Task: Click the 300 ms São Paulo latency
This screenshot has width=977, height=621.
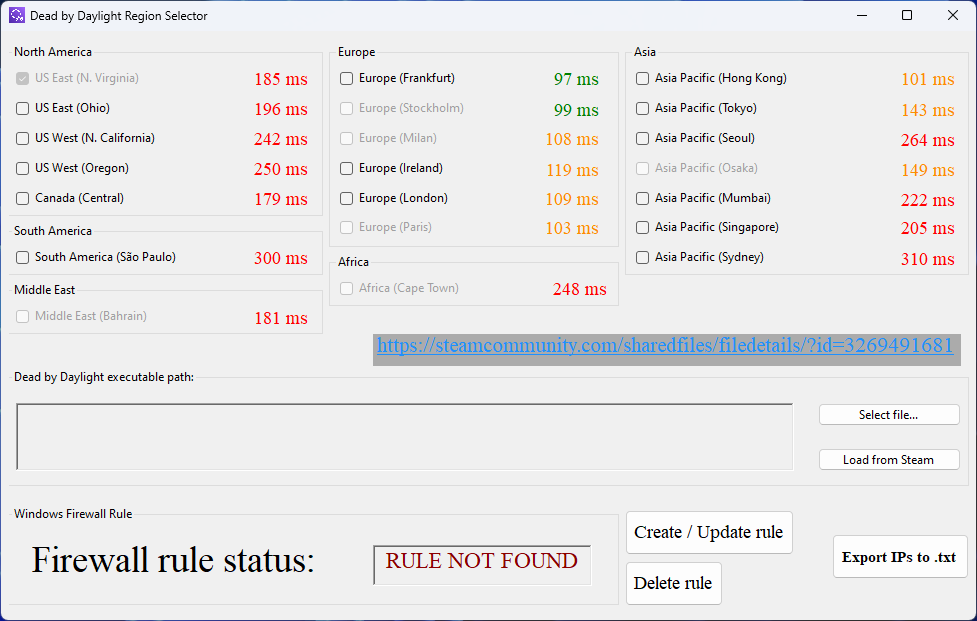Action: [281, 258]
